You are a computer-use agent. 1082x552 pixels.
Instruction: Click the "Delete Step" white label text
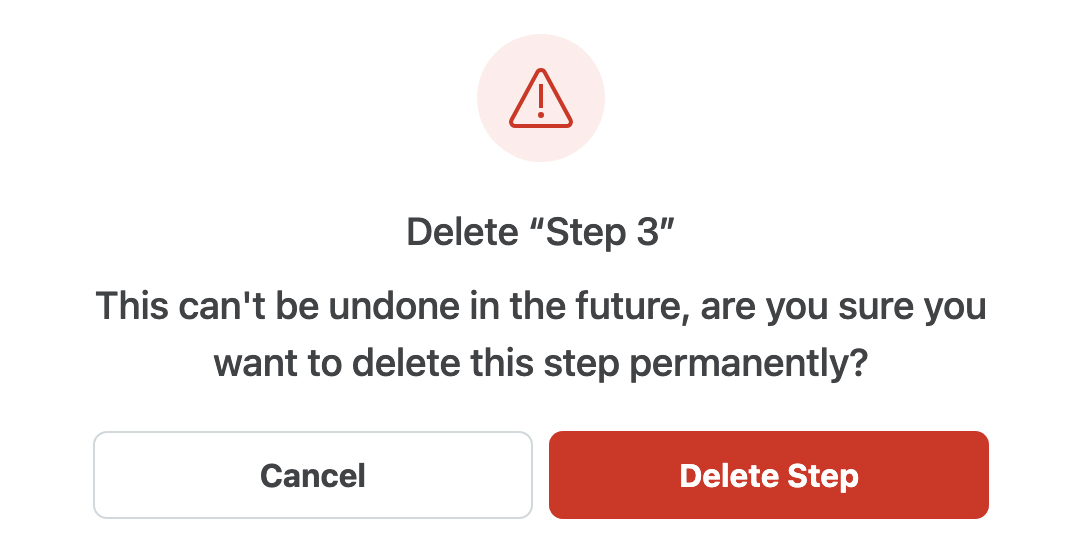768,475
